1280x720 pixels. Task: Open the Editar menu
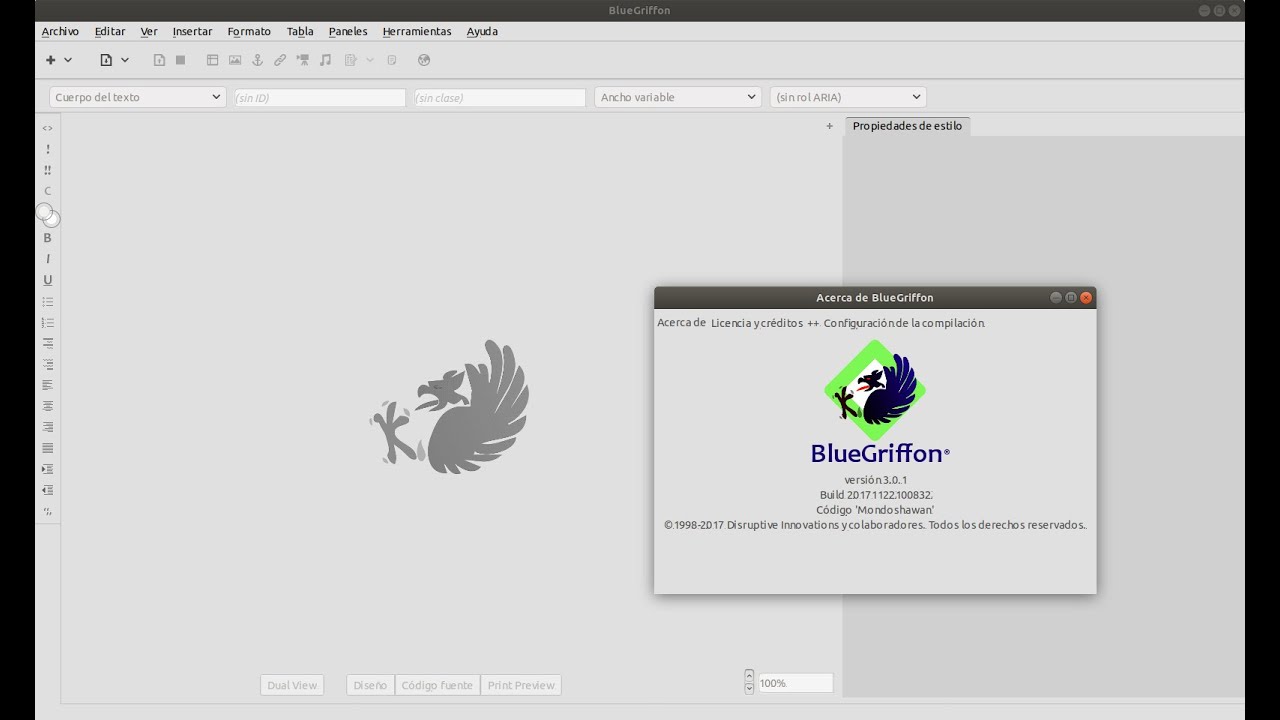pyautogui.click(x=110, y=31)
